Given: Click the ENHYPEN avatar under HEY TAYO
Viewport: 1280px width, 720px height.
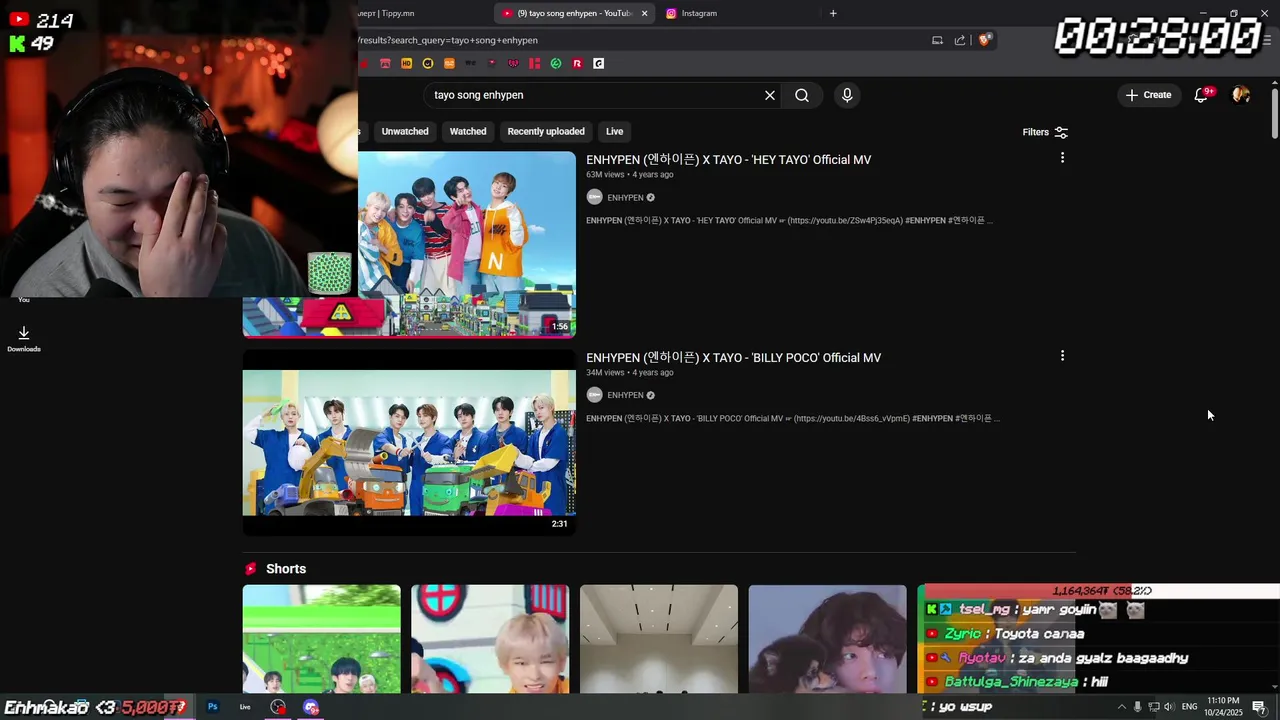Looking at the screenshot, I should coord(594,197).
